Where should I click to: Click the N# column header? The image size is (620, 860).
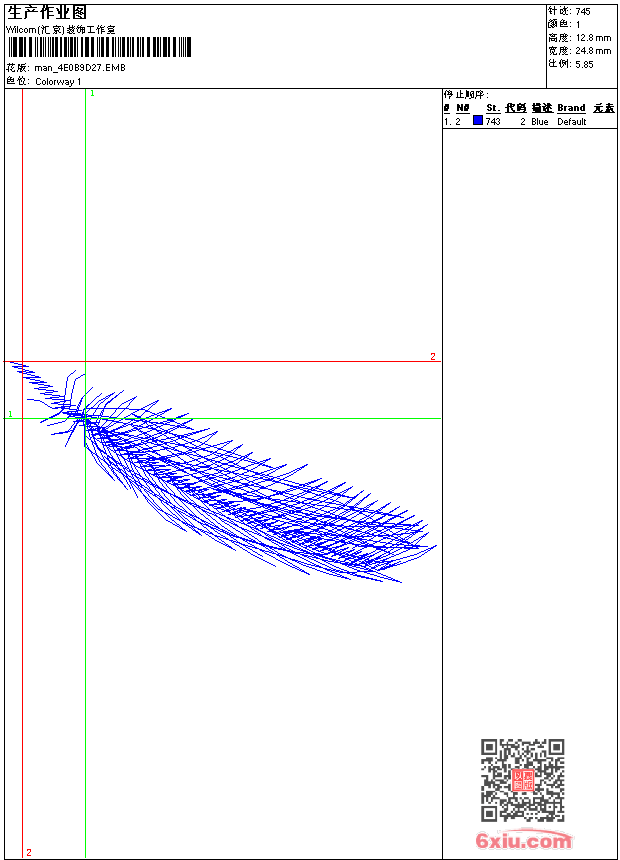pos(463,108)
